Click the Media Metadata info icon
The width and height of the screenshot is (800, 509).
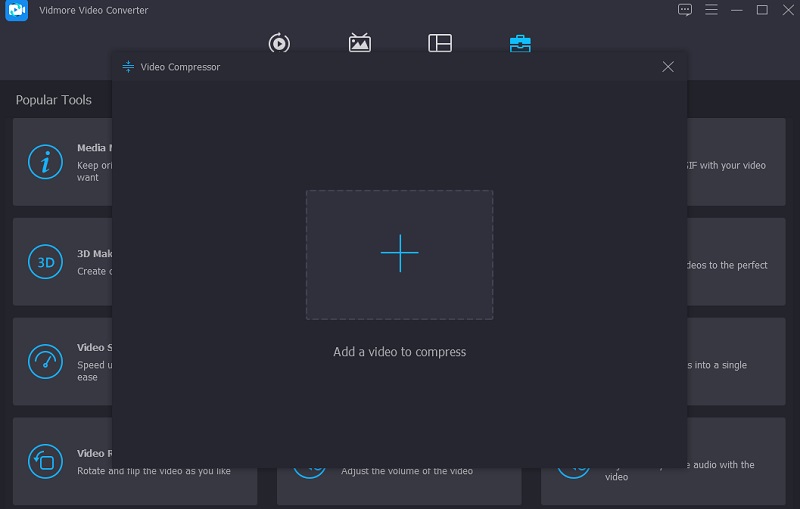(x=45, y=162)
